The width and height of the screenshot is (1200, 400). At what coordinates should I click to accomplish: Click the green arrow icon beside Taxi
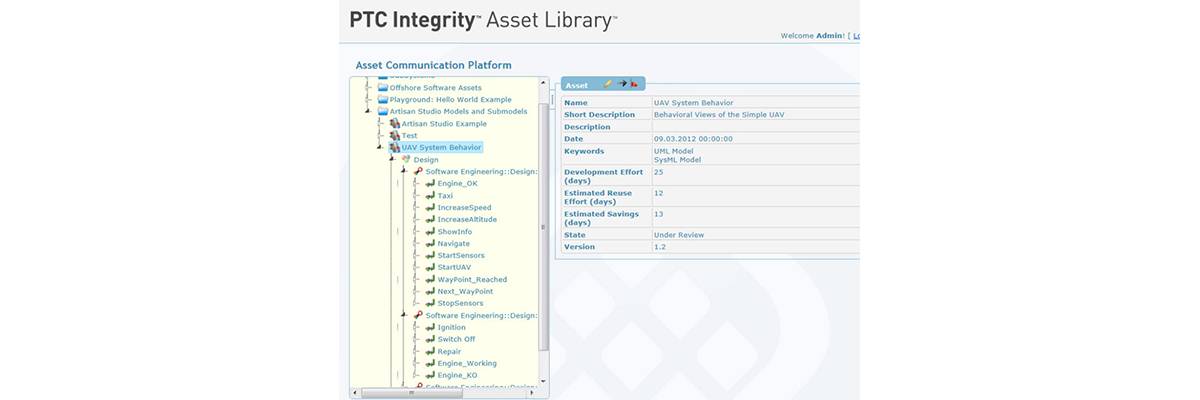430,196
